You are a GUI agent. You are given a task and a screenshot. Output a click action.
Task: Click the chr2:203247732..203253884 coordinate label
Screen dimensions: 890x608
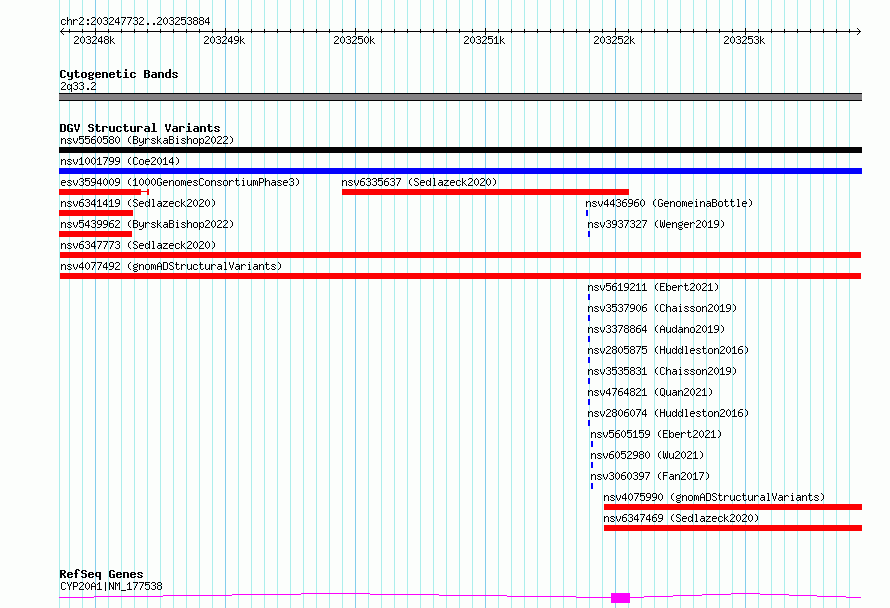point(135,22)
